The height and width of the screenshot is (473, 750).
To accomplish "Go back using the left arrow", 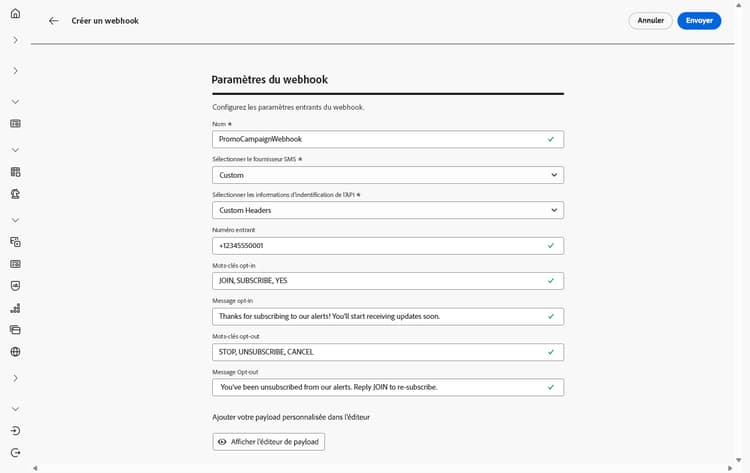I will (x=54, y=21).
